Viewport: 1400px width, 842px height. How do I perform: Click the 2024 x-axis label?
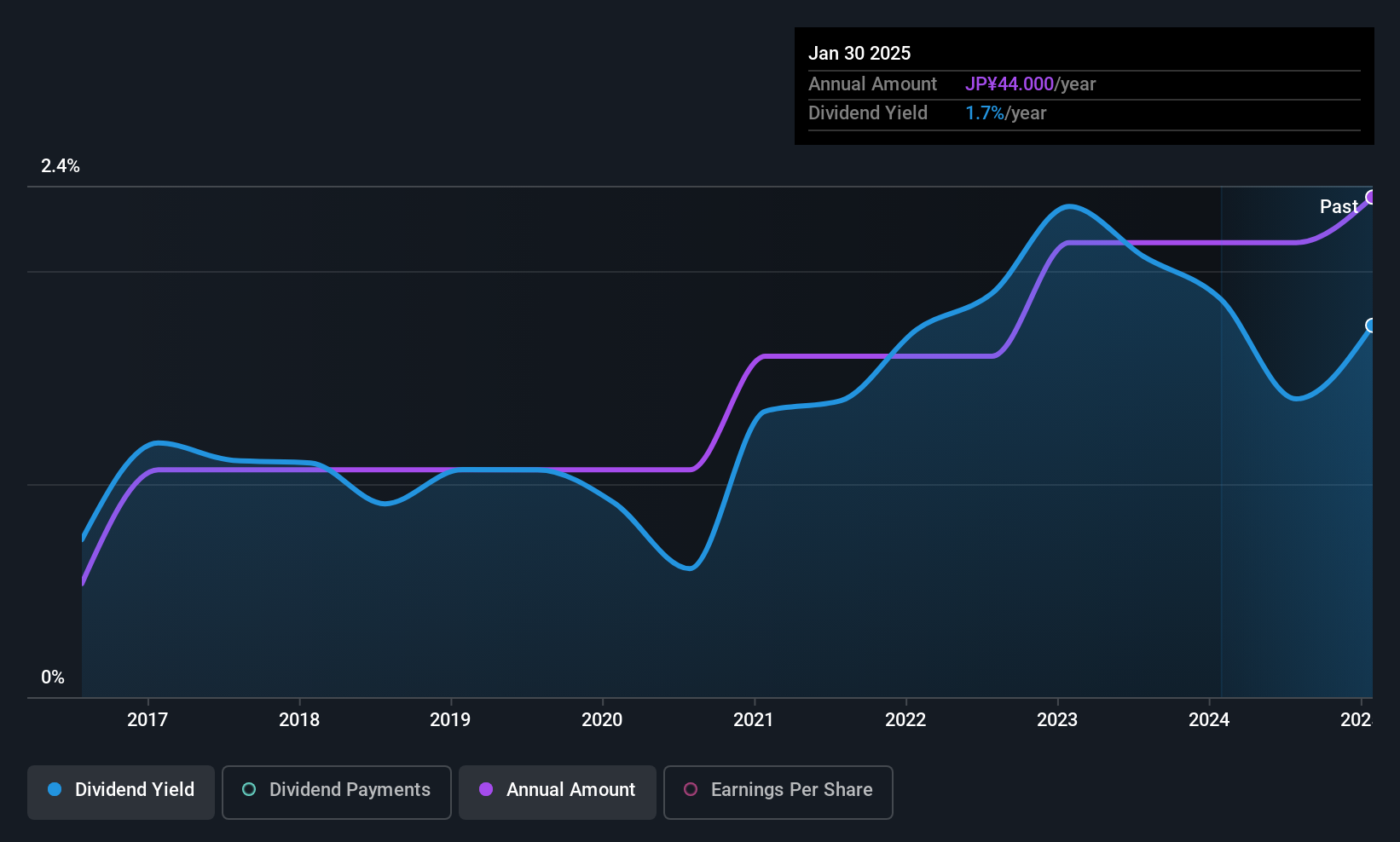coord(1209,719)
